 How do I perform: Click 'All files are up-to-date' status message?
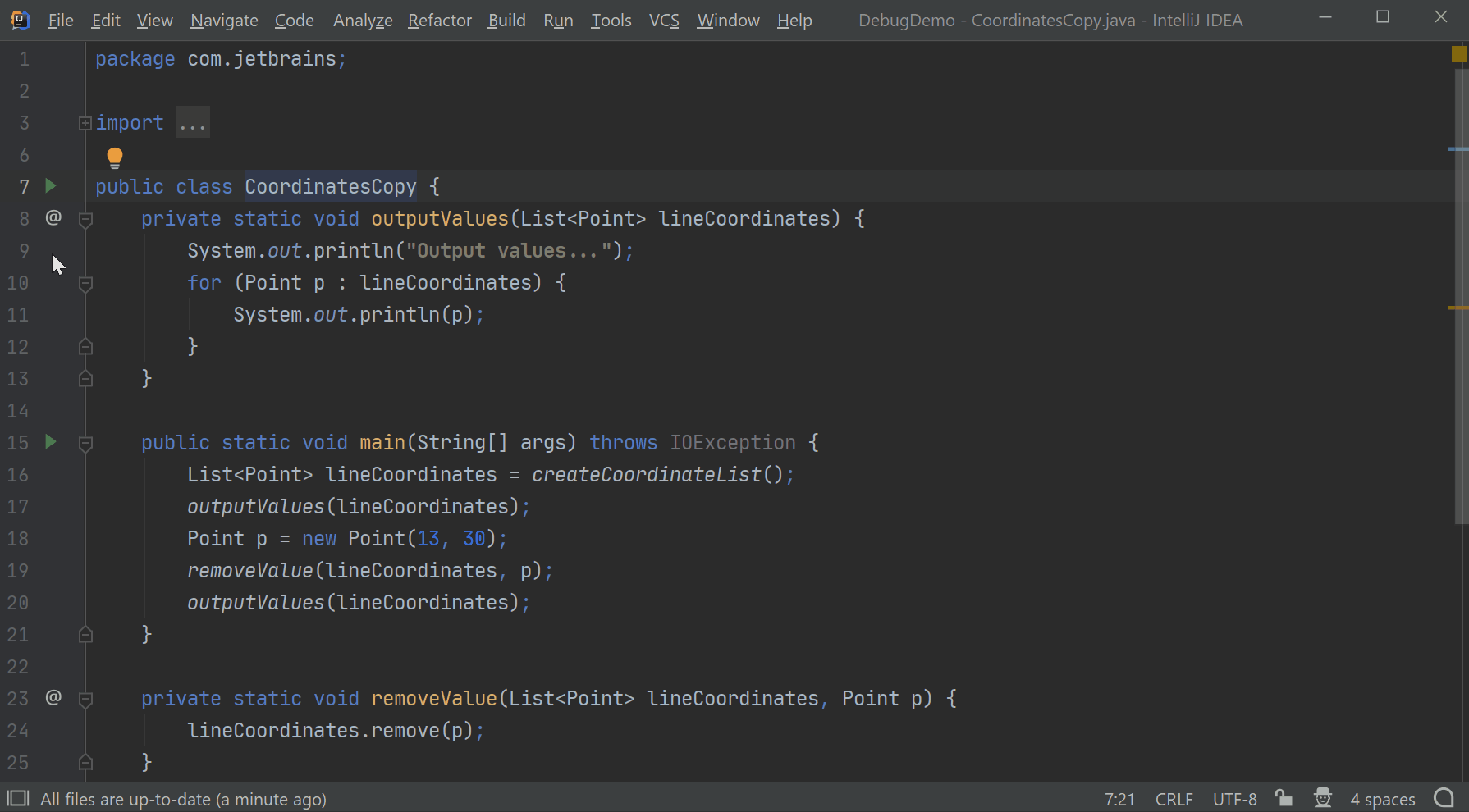(183, 798)
